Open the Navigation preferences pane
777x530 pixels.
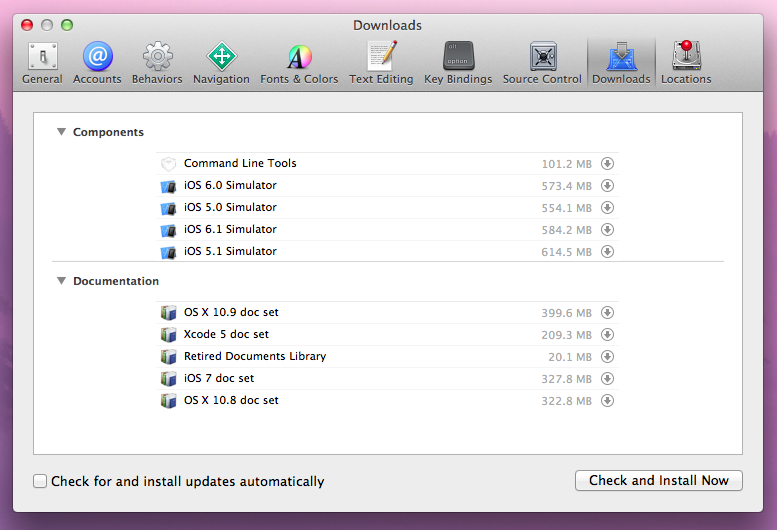pos(221,62)
